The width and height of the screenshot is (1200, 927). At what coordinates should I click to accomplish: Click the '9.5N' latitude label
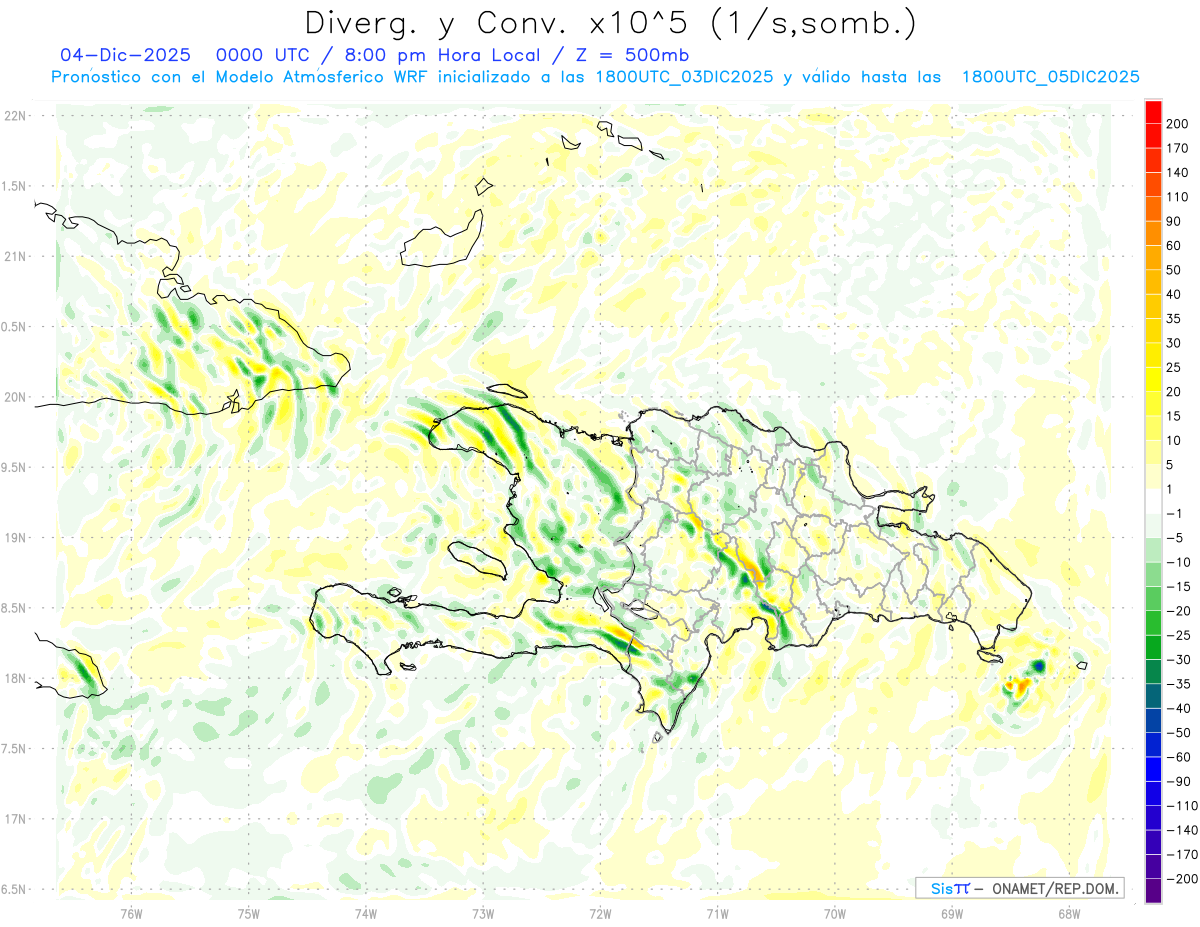pos(15,467)
